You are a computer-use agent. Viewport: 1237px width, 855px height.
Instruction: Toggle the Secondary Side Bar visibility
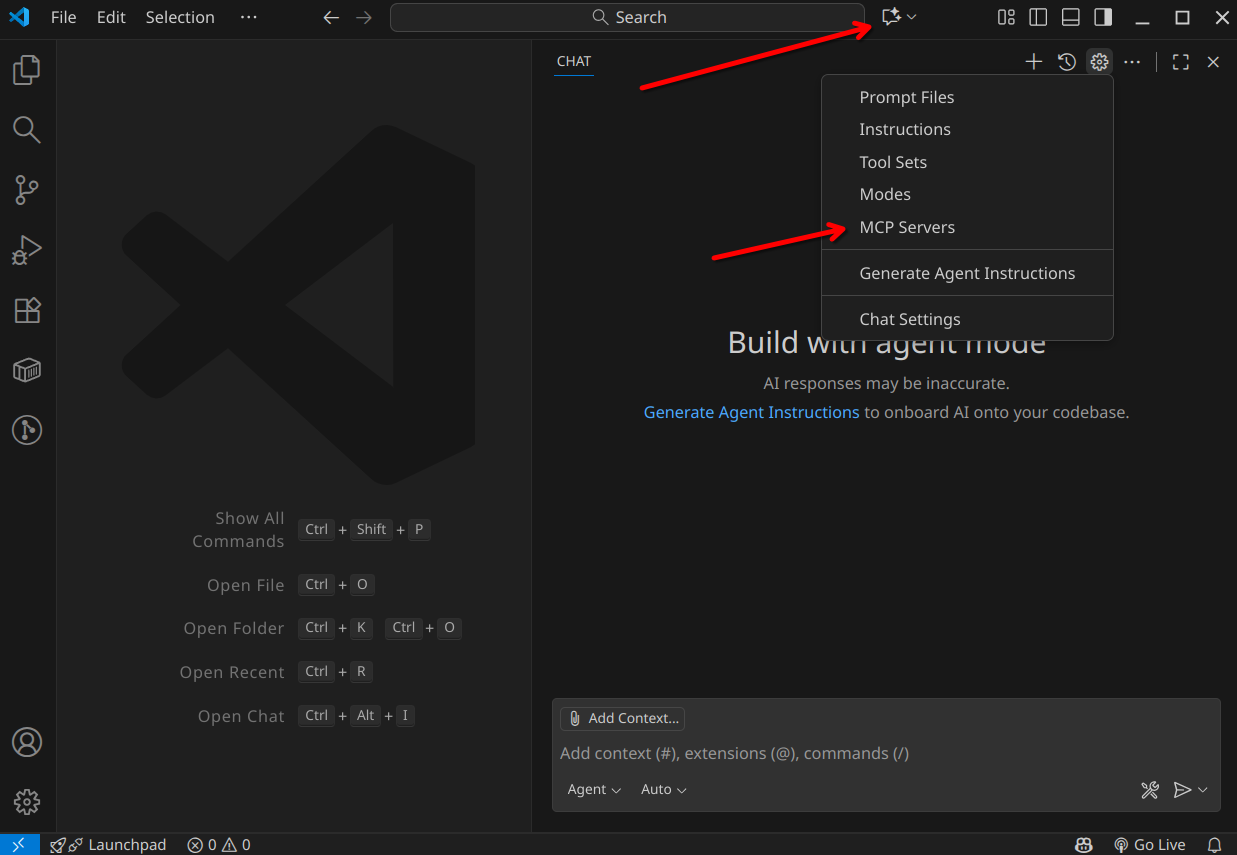[x=1103, y=17]
